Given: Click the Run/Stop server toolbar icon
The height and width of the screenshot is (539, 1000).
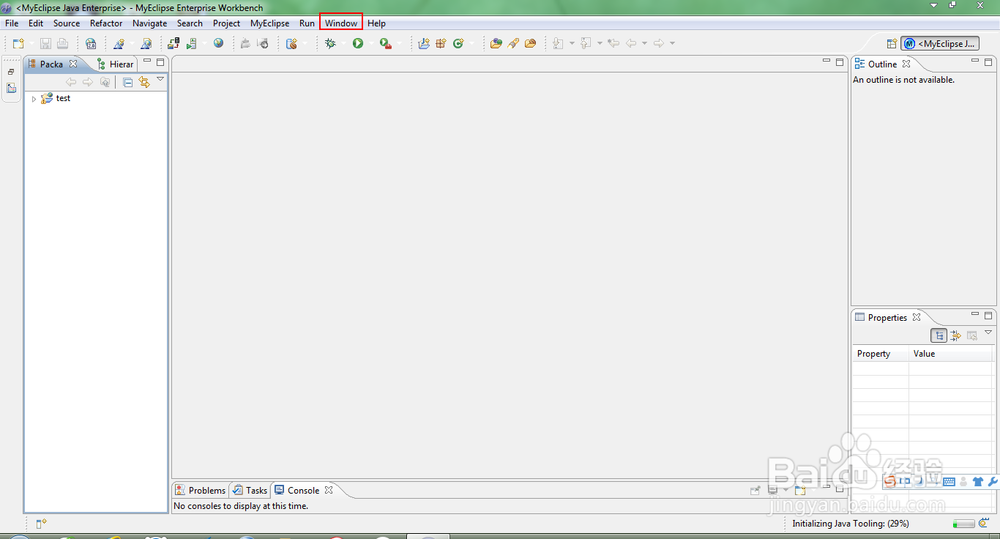Looking at the screenshot, I should 191,43.
